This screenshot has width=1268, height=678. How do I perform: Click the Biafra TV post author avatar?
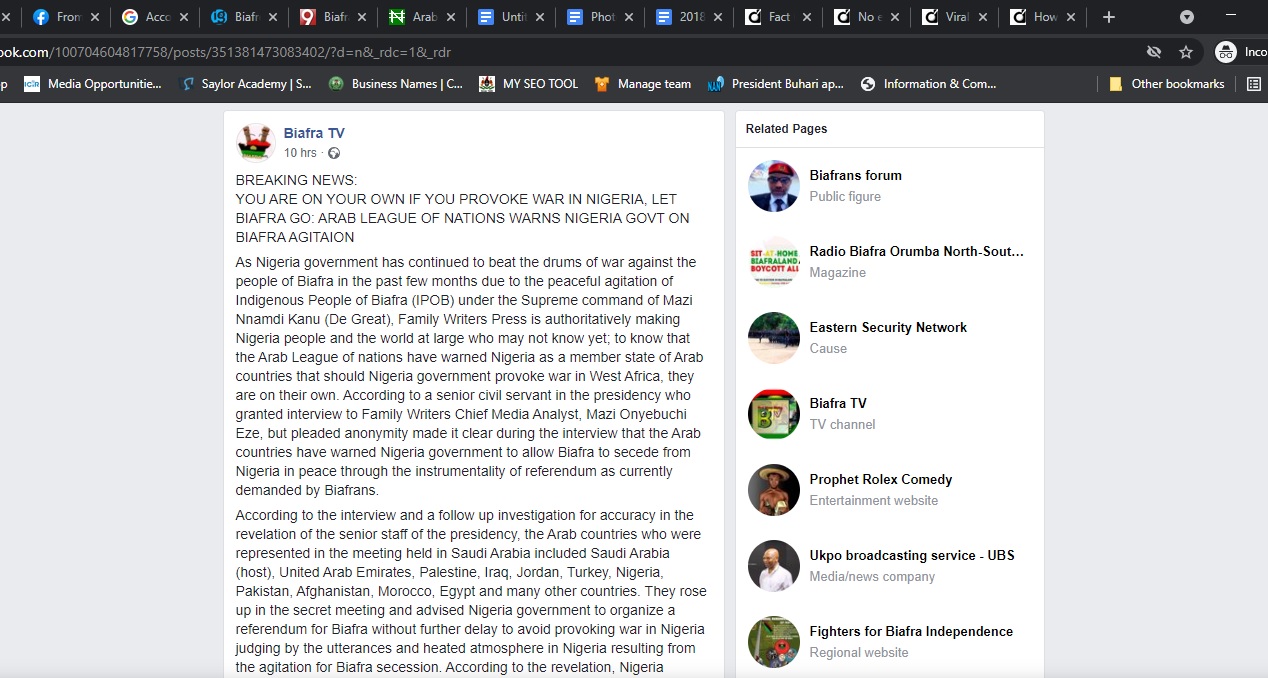pyautogui.click(x=256, y=143)
